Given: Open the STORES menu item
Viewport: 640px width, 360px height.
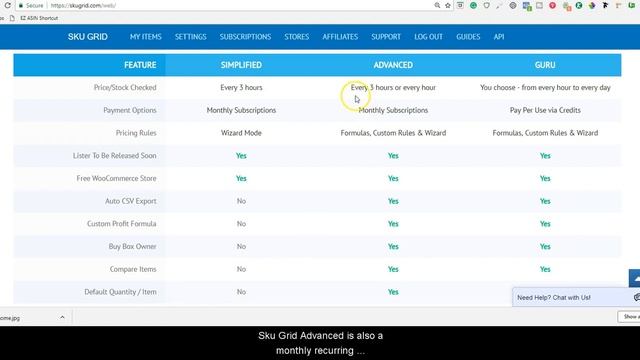Looking at the screenshot, I should coord(297,37).
